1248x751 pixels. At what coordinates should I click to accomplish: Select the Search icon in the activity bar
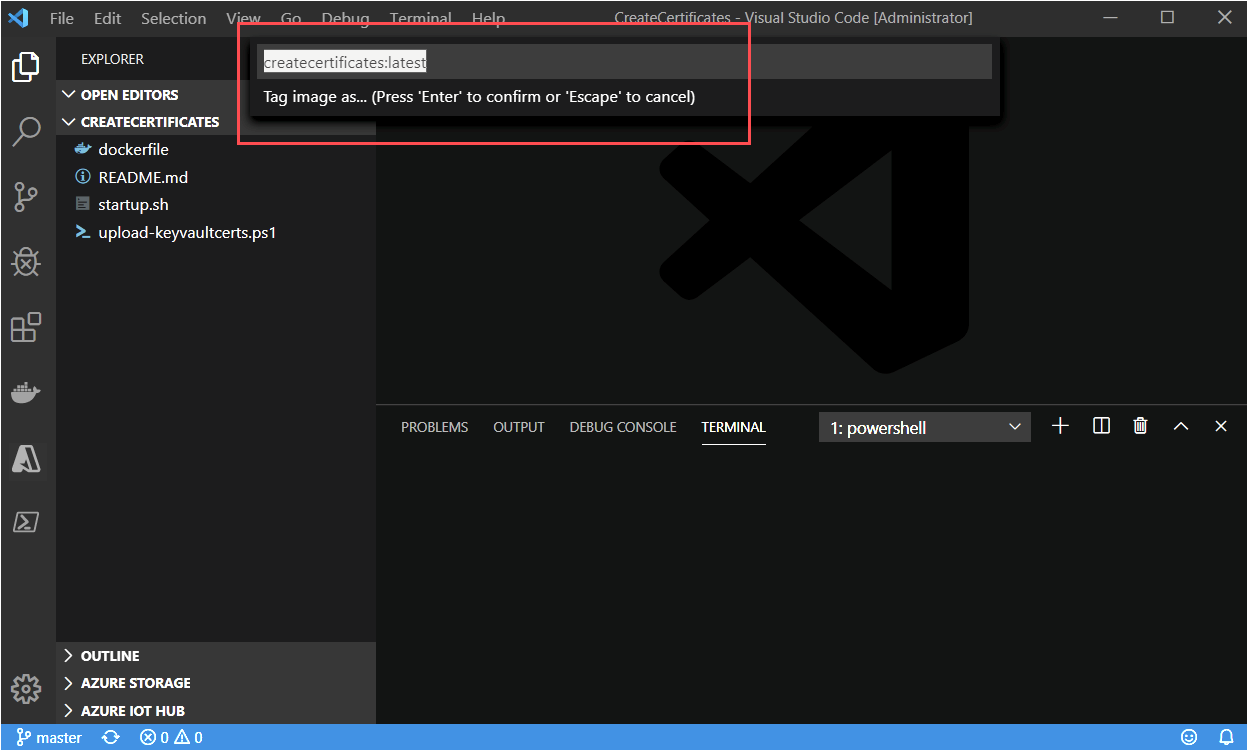26,131
